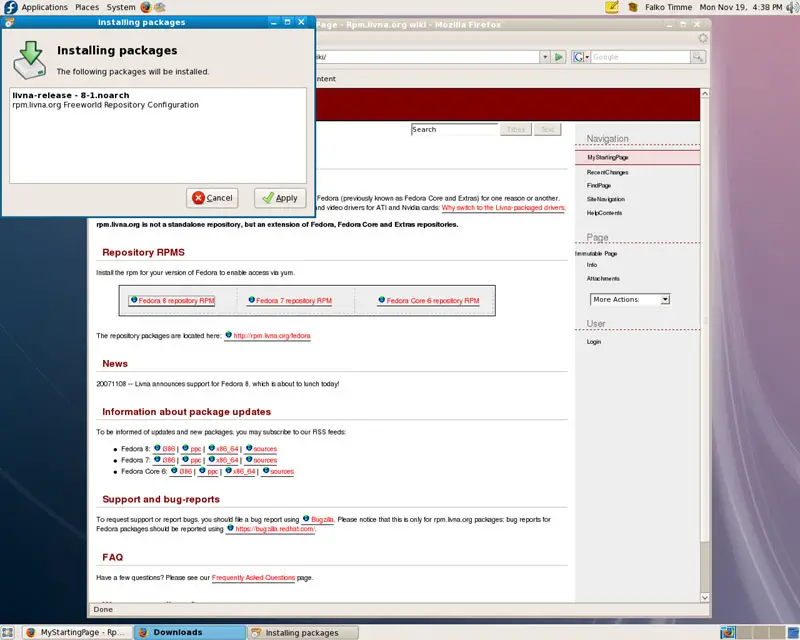800x640 pixels.
Task: Open the Fedora Core 6 repository RPM link
Action: pos(433,301)
